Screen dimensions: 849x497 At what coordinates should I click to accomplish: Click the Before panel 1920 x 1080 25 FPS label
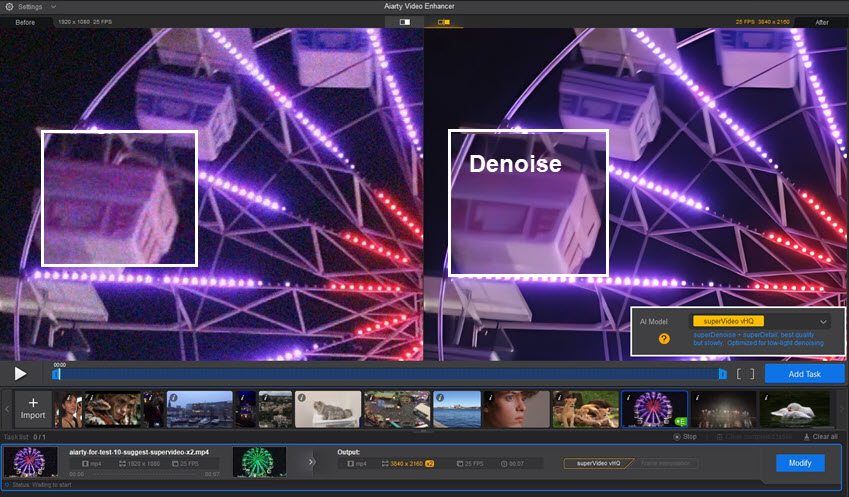(85, 22)
